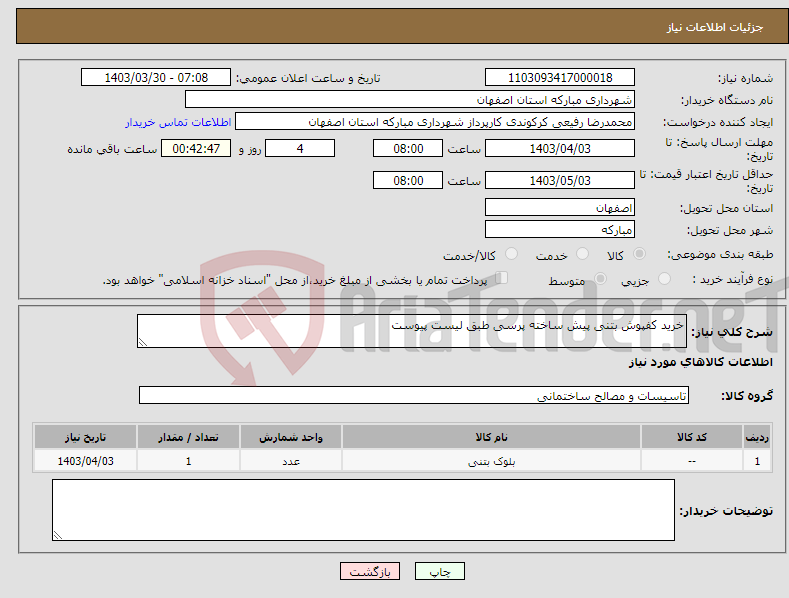Click the remaining days field showing 4
The width and height of the screenshot is (789, 598).
[300, 148]
